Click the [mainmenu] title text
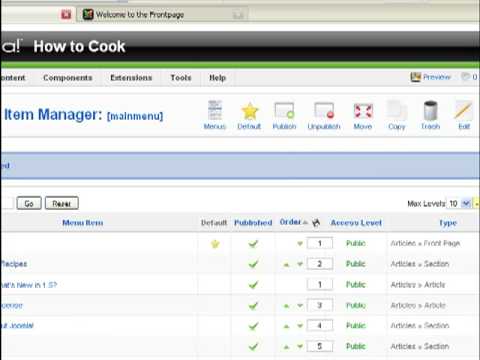This screenshot has width=480, height=360. [x=135, y=116]
